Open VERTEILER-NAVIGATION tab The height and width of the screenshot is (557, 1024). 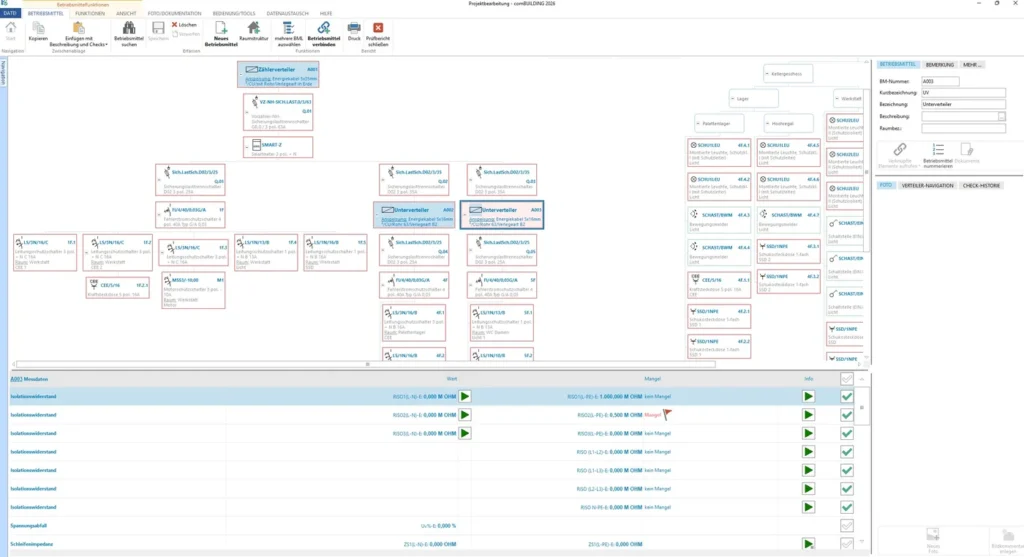pyautogui.click(x=927, y=185)
